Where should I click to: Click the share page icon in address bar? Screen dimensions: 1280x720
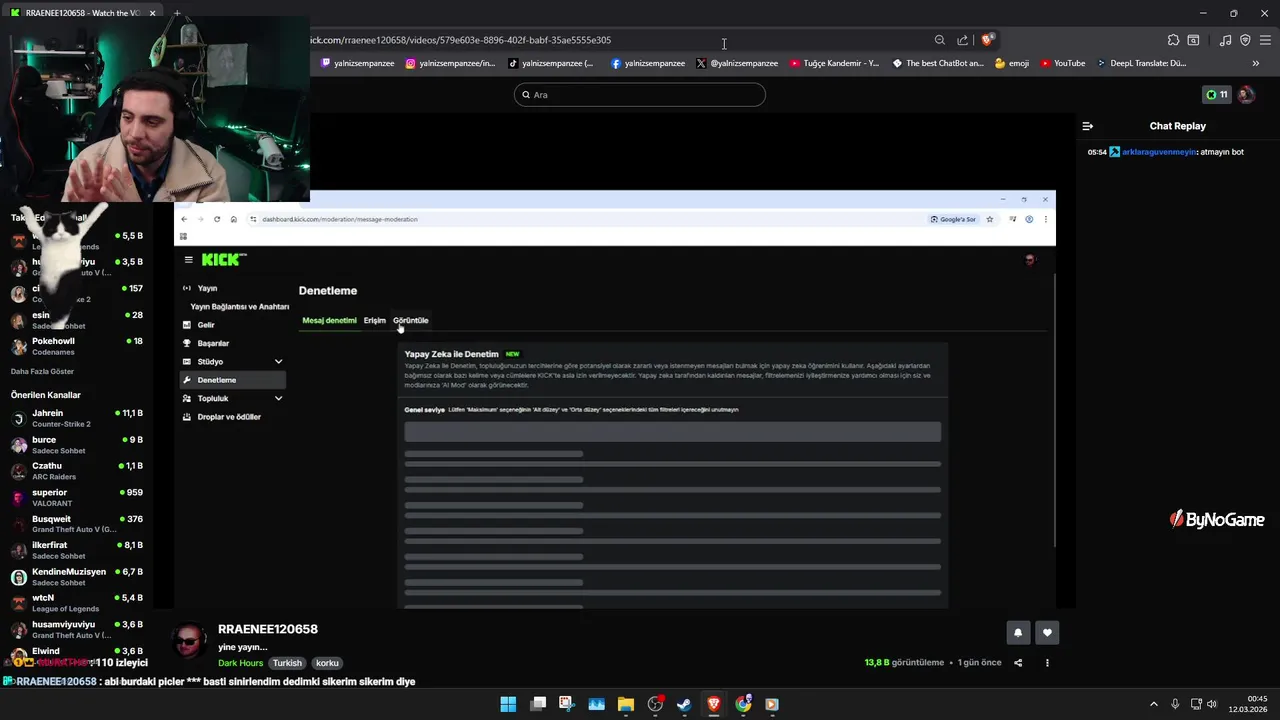[x=962, y=40]
